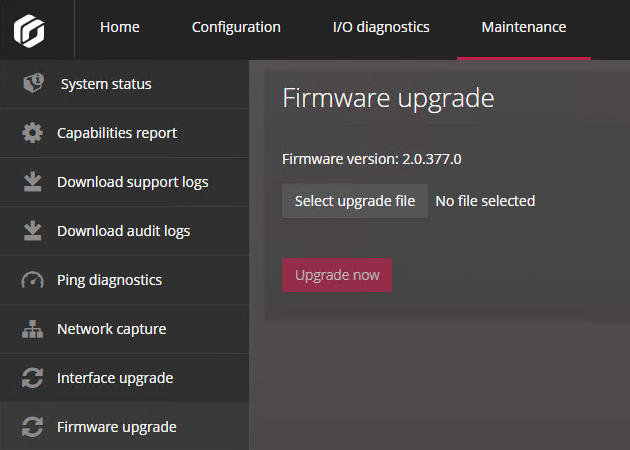The image size is (630, 450).
Task: Go to the I/O diagnostics tab
Action: (x=381, y=27)
